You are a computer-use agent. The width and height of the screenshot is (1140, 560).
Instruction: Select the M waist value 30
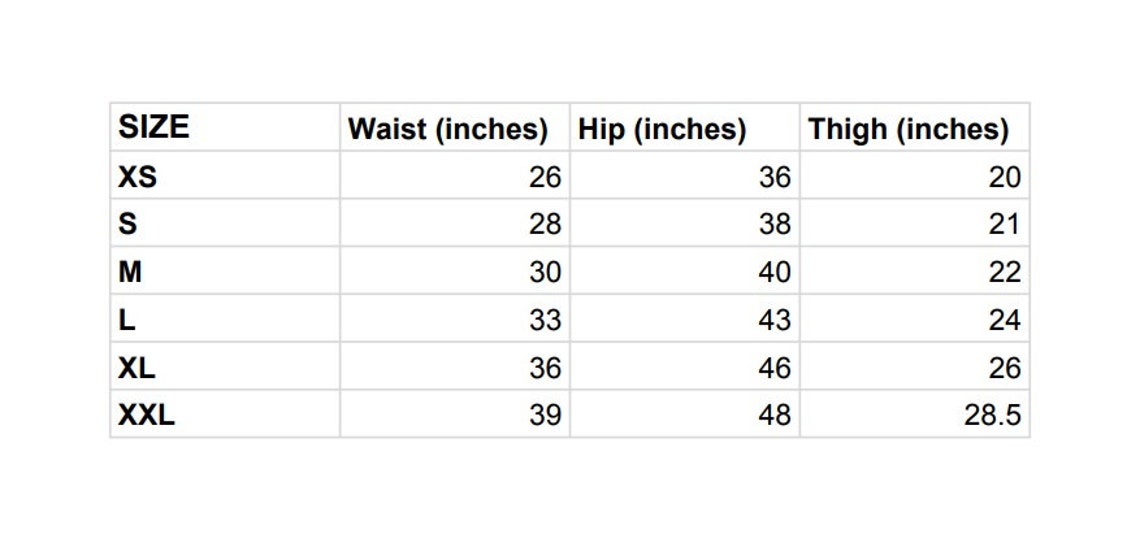coord(545,272)
